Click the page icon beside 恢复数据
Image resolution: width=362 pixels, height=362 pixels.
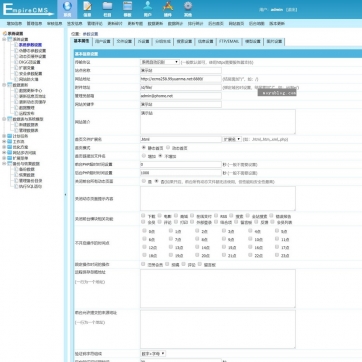(16, 175)
